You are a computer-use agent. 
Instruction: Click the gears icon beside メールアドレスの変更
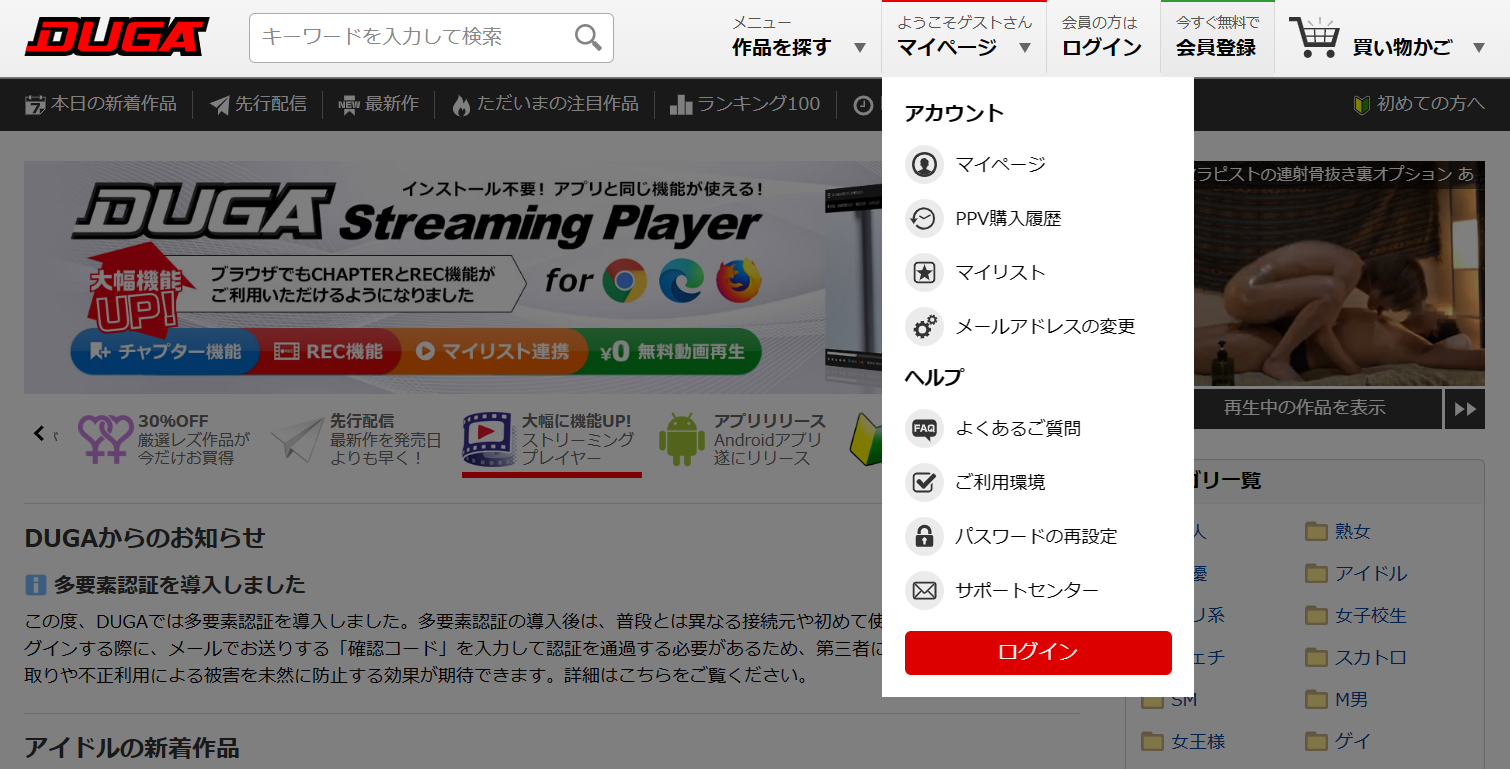tap(924, 326)
